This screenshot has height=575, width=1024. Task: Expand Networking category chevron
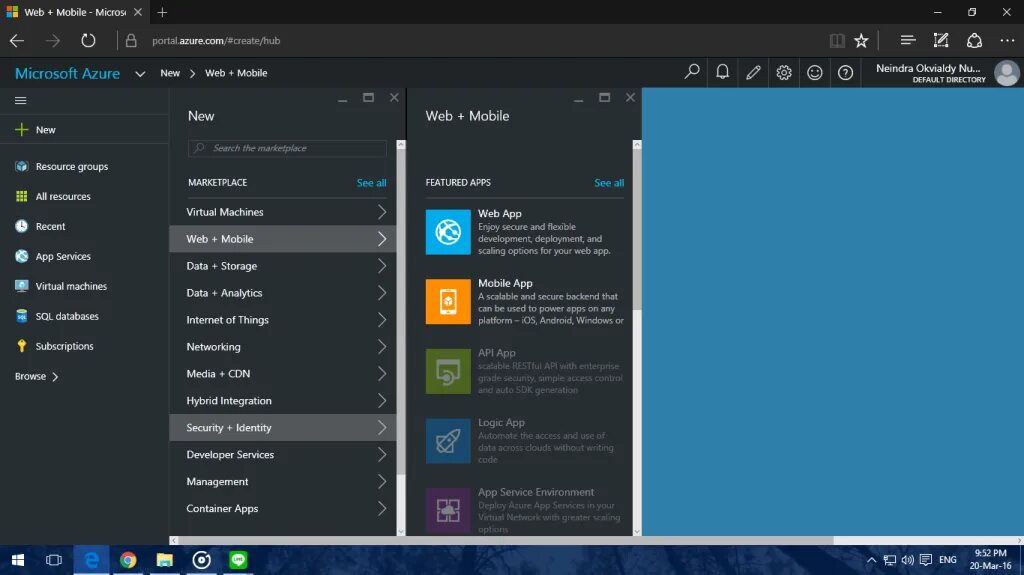pos(382,346)
